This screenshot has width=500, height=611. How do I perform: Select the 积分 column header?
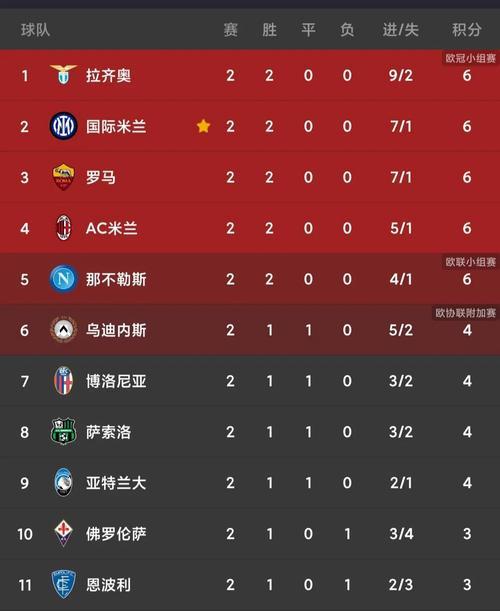pyautogui.click(x=466, y=30)
